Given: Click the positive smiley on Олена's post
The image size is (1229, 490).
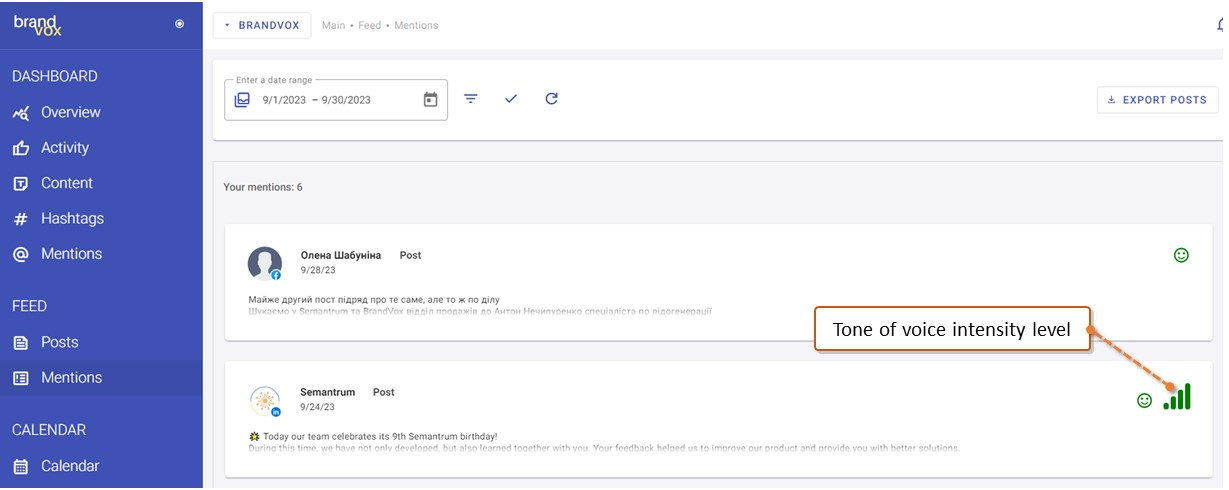Looking at the screenshot, I should tap(1181, 255).
